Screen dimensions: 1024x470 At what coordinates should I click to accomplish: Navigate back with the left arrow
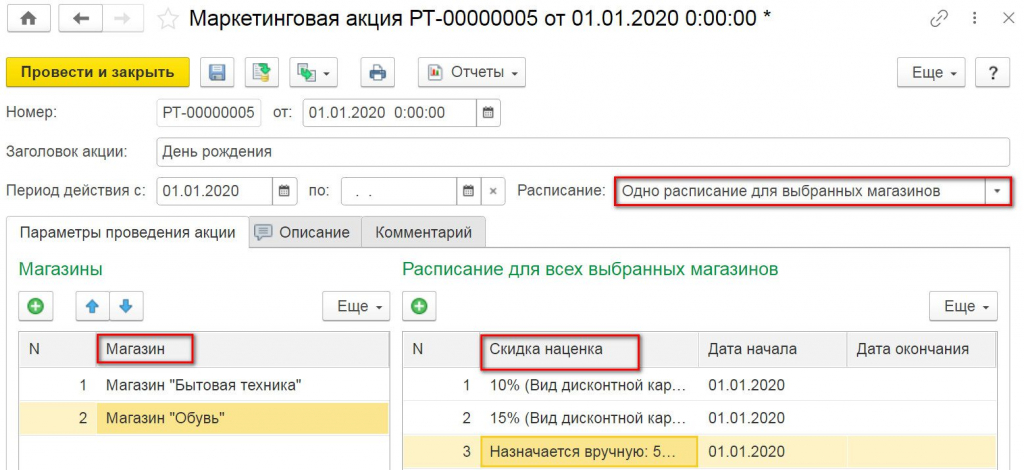pyautogui.click(x=81, y=19)
